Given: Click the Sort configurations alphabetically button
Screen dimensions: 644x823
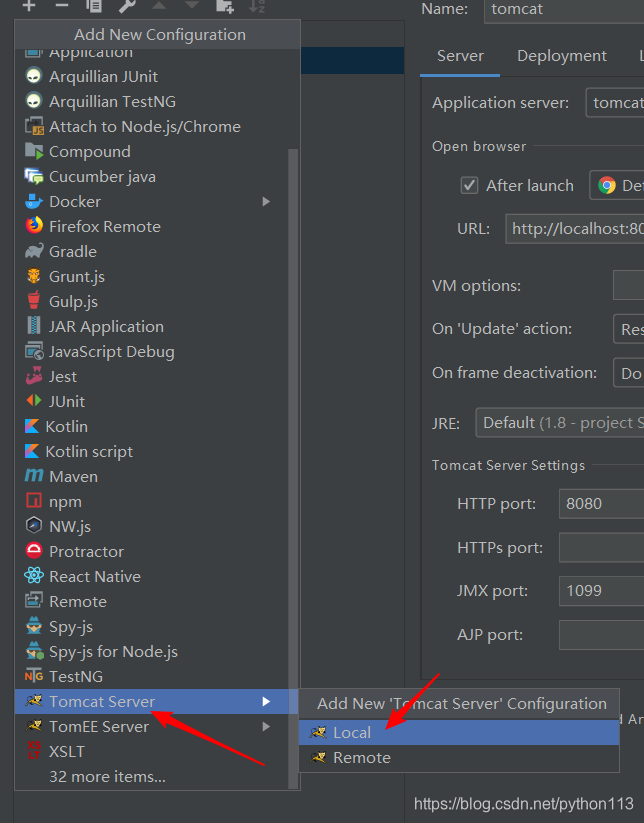Looking at the screenshot, I should coord(257,6).
